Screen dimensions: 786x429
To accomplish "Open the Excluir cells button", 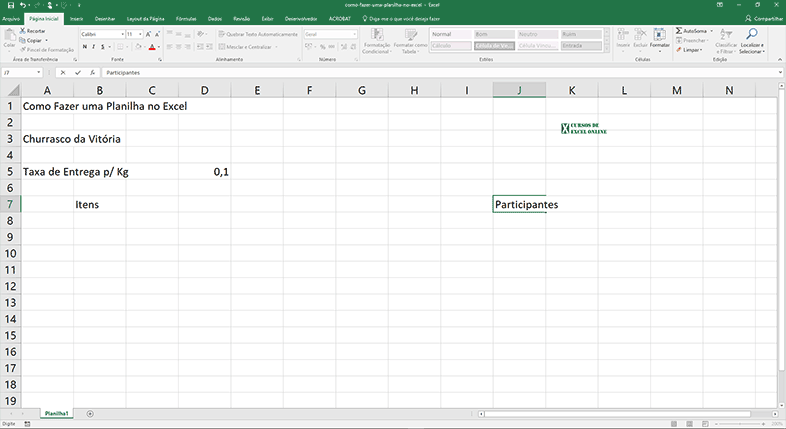I will [640, 38].
